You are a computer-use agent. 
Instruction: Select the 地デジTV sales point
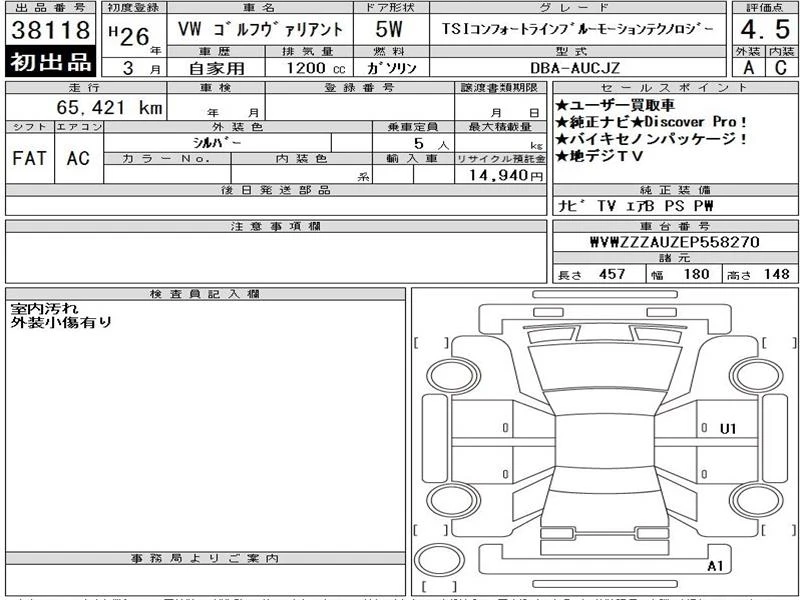pyautogui.click(x=599, y=156)
